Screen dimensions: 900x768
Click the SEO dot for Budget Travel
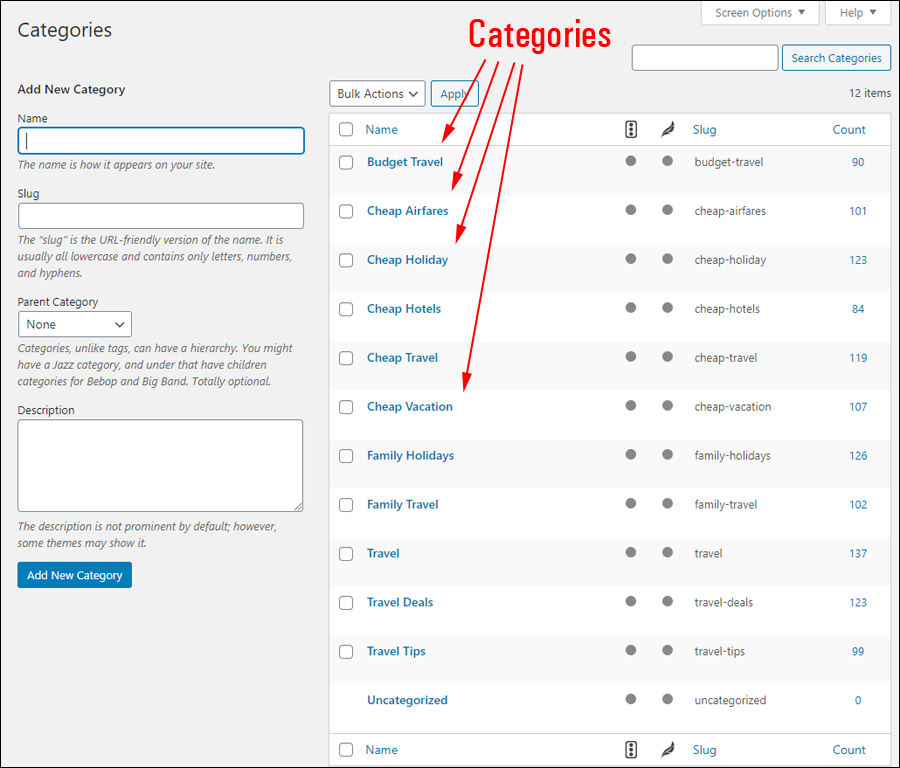(x=631, y=161)
